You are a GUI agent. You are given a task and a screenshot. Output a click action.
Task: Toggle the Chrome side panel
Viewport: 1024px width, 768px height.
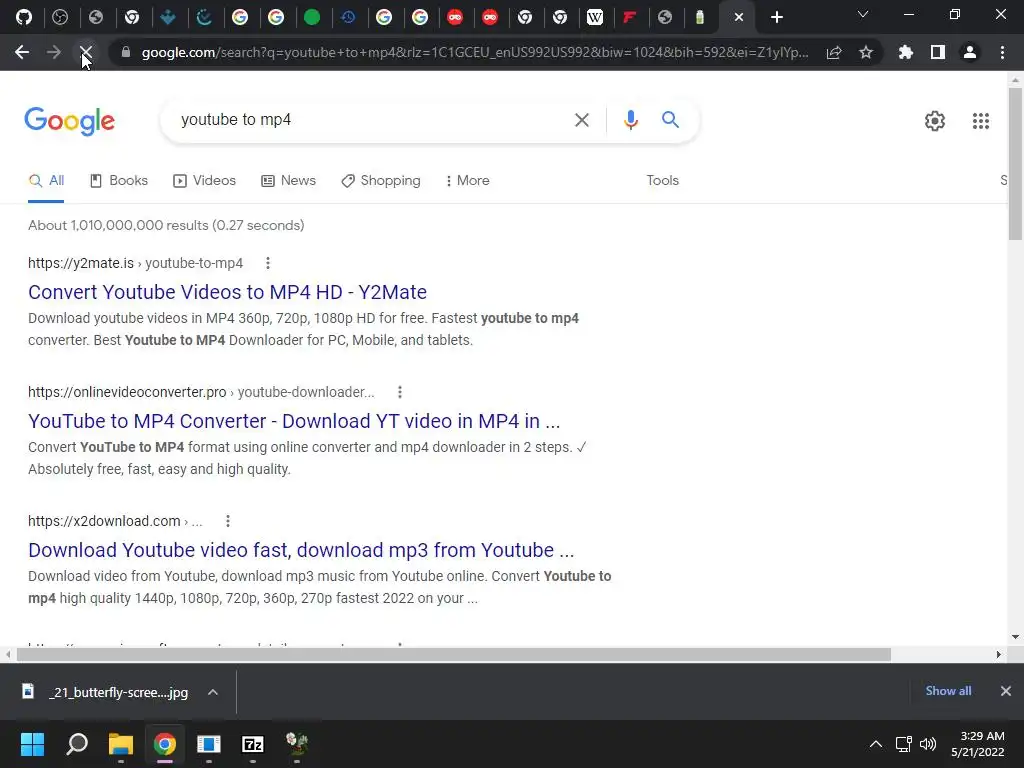938,52
